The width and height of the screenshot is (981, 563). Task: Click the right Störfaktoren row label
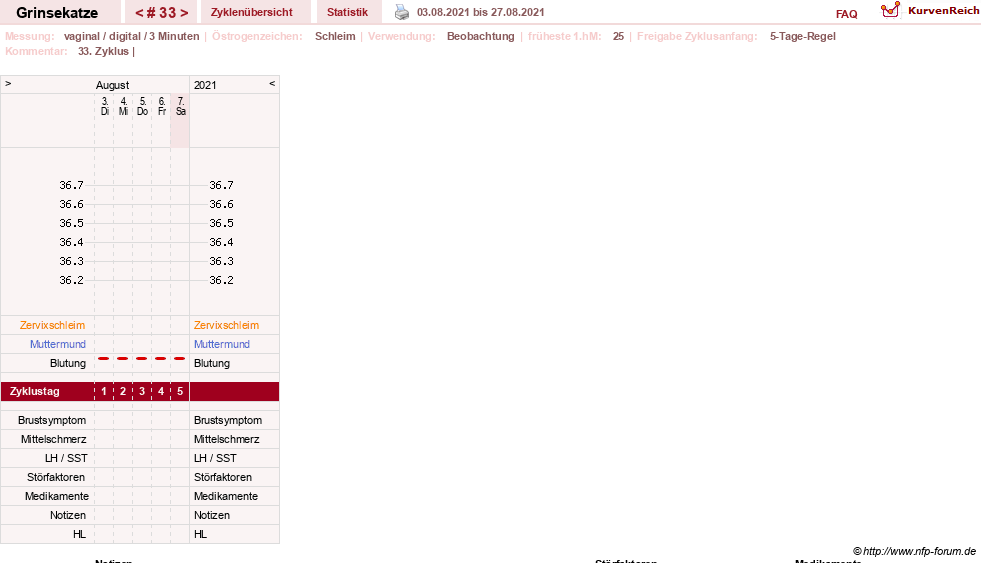pos(223,477)
